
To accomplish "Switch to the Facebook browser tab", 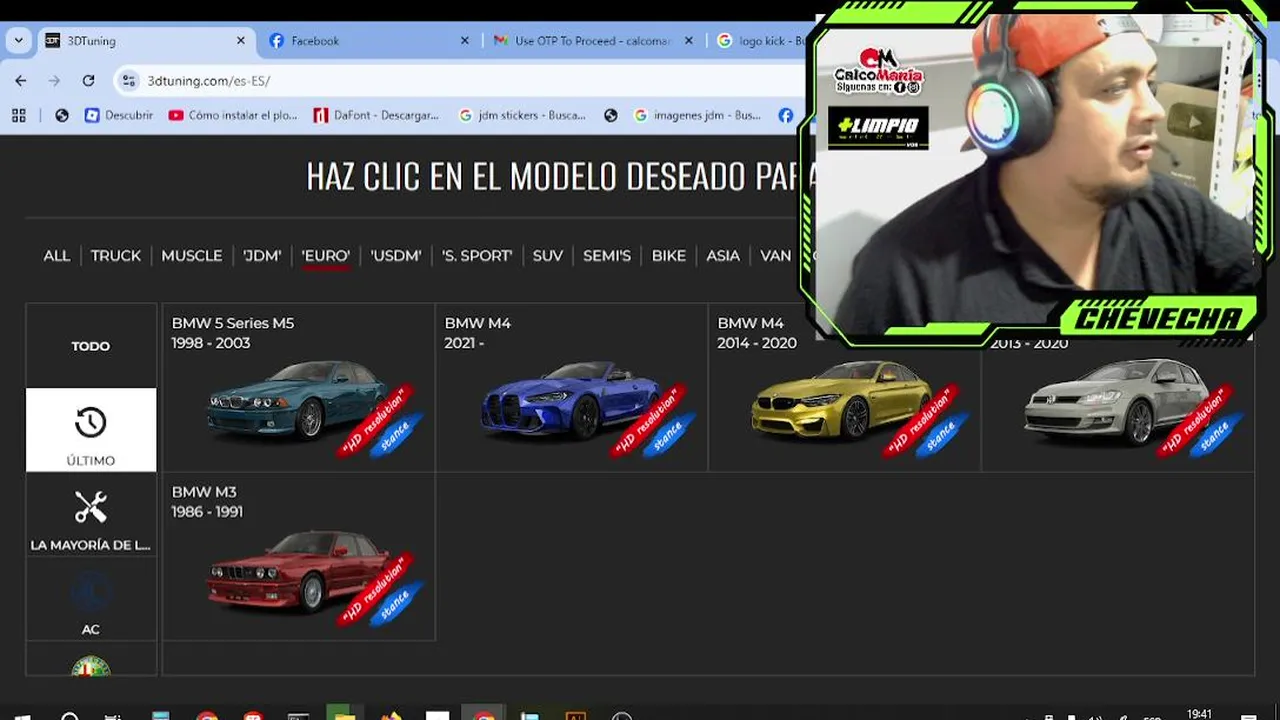I will tap(369, 41).
